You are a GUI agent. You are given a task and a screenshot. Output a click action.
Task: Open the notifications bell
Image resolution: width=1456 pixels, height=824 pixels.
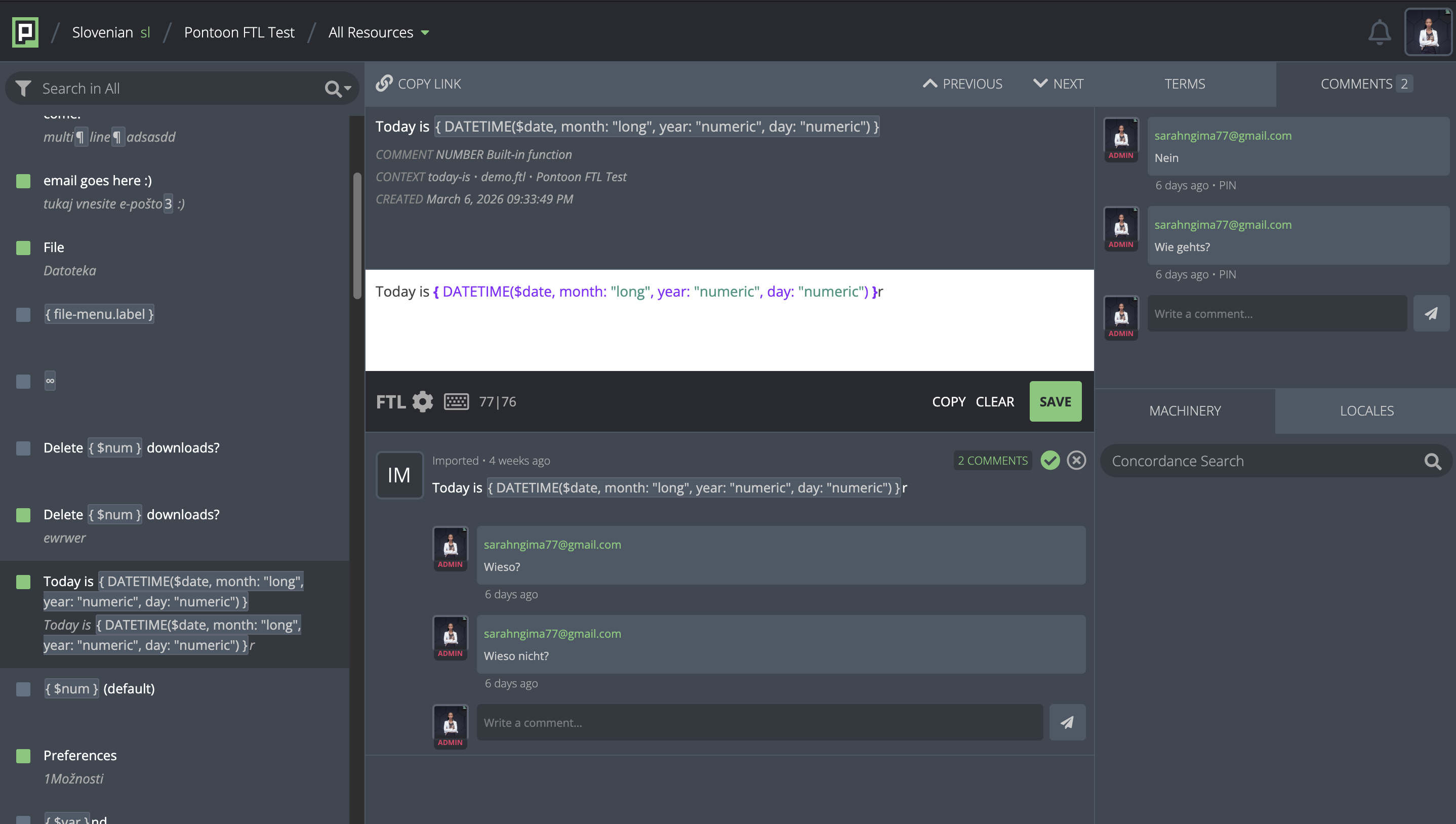click(x=1379, y=32)
